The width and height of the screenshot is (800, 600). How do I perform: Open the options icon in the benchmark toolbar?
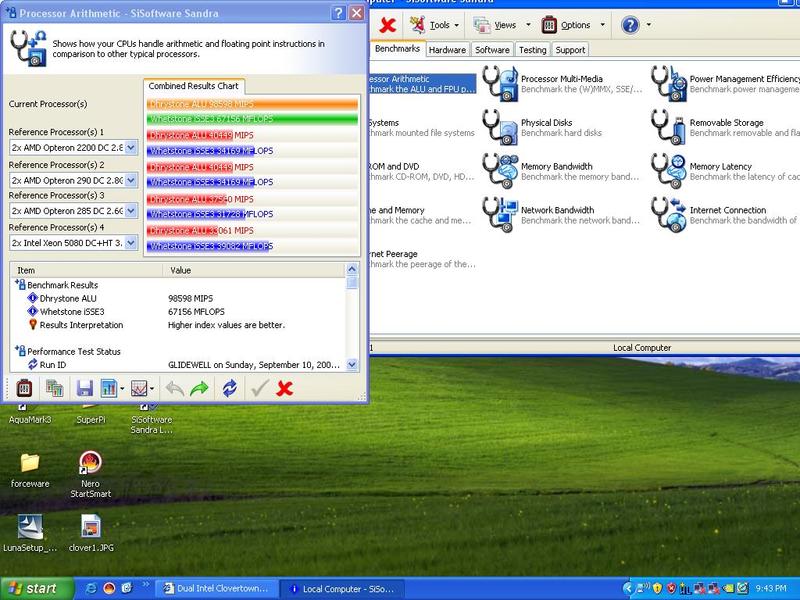(x=24, y=389)
